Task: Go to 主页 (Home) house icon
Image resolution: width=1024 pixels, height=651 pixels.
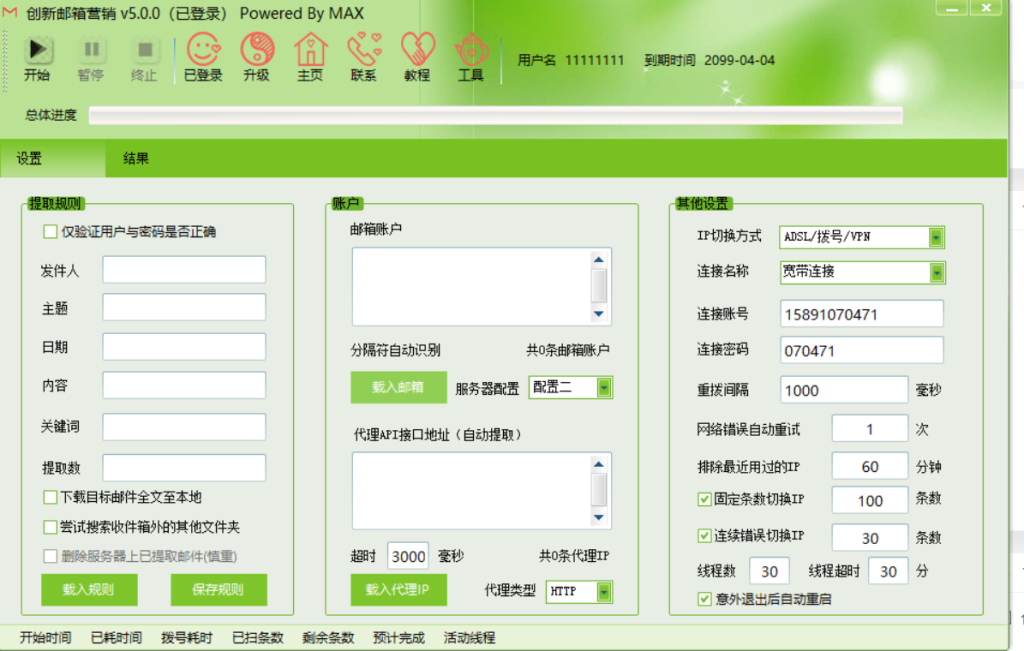Action: [311, 50]
